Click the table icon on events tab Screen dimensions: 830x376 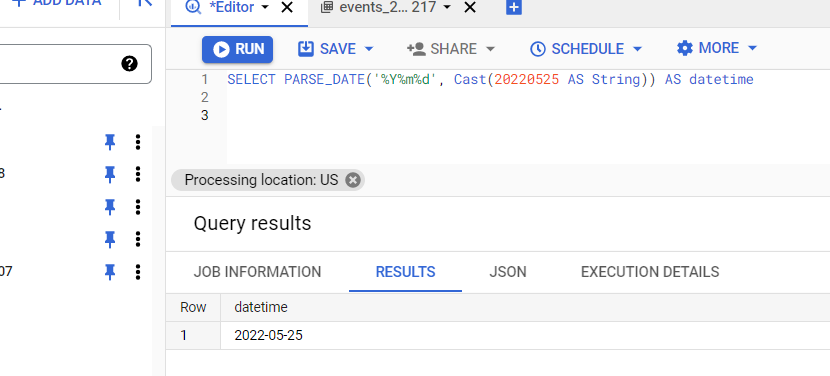[x=327, y=7]
